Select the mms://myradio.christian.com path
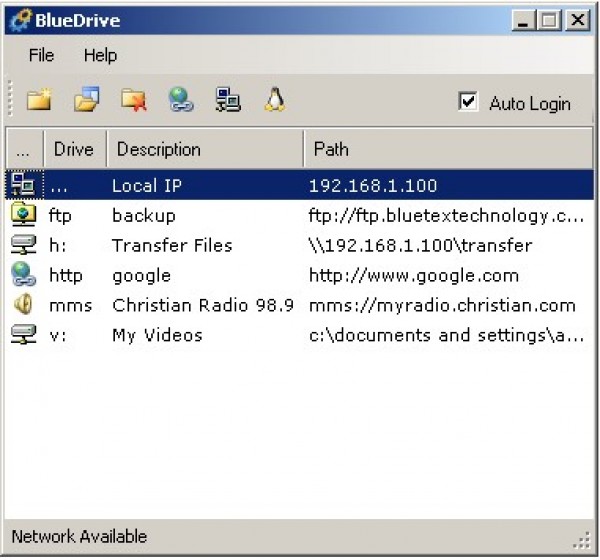 [x=442, y=306]
